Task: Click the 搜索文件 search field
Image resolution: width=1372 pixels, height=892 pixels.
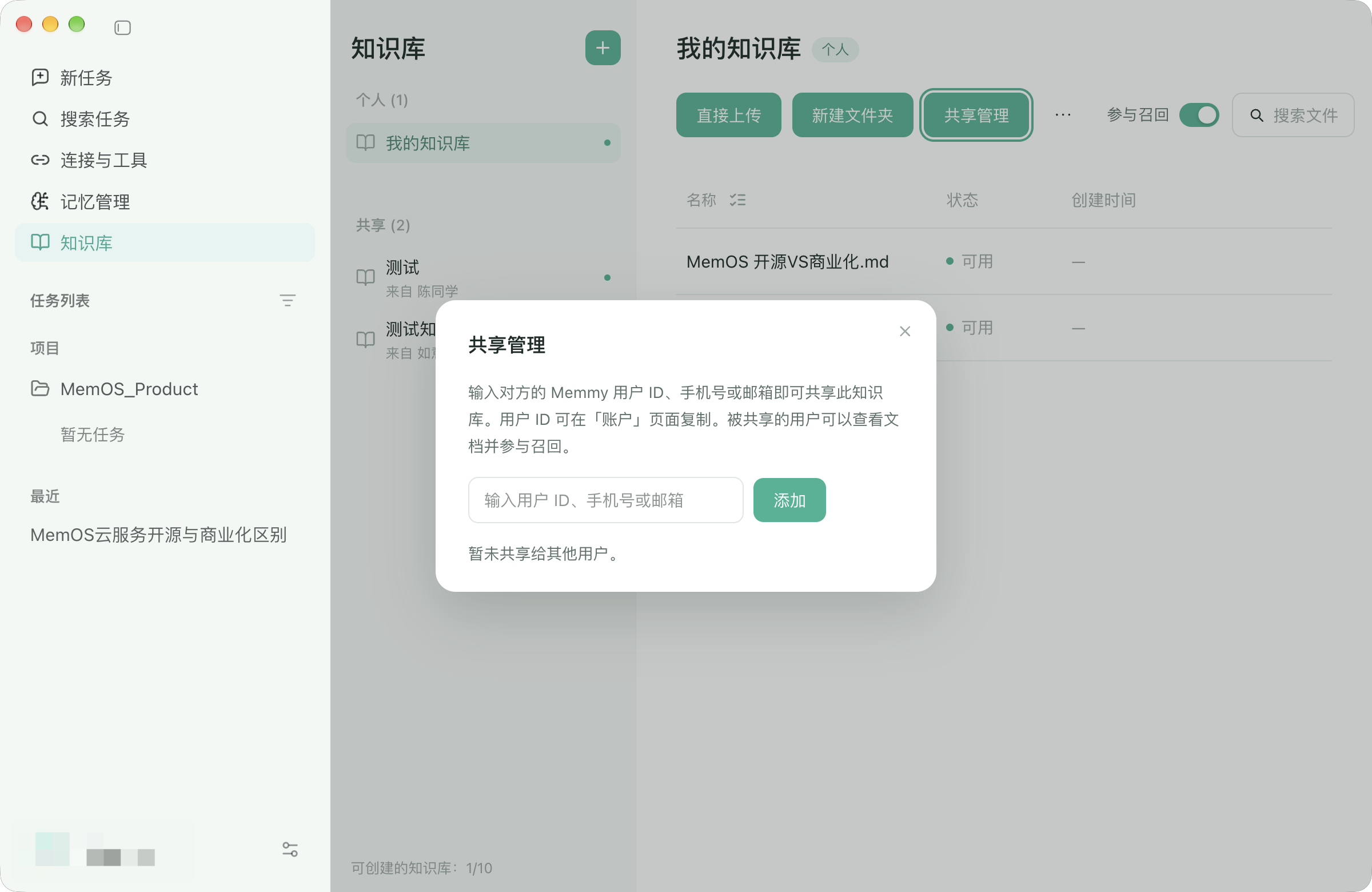Action: click(x=1293, y=116)
